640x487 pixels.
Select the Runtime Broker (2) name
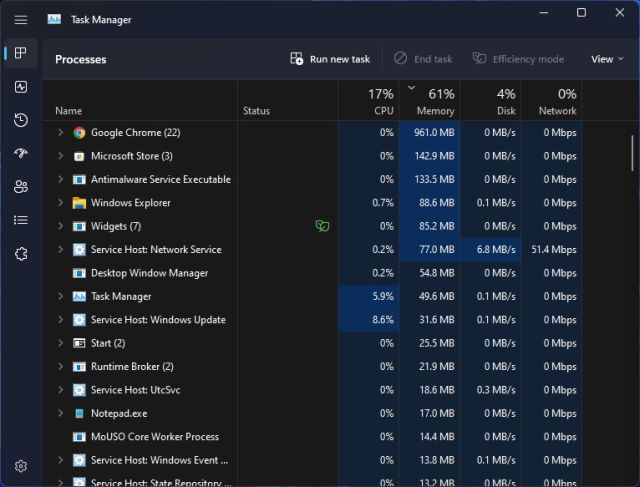[x=132, y=367]
